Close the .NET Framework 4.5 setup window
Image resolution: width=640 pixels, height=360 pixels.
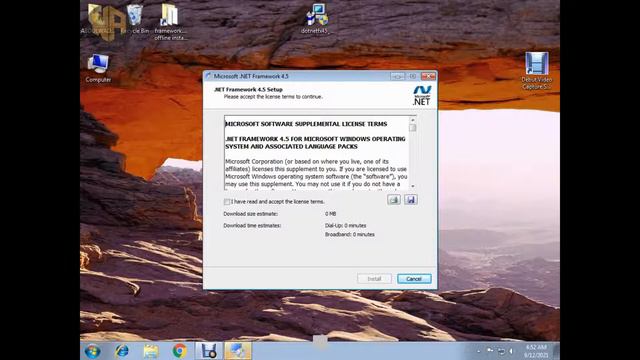428,76
